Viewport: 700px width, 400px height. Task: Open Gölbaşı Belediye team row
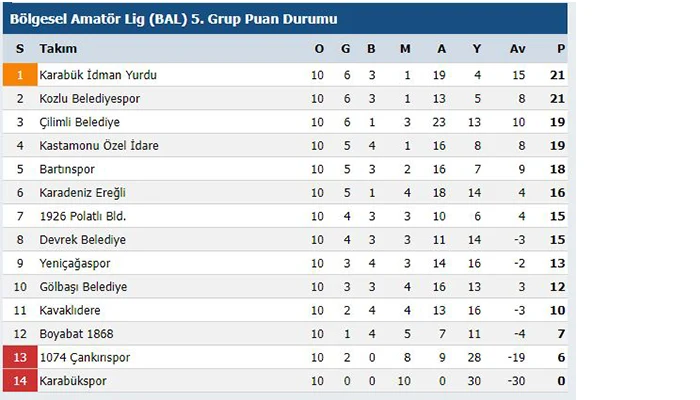[83, 287]
